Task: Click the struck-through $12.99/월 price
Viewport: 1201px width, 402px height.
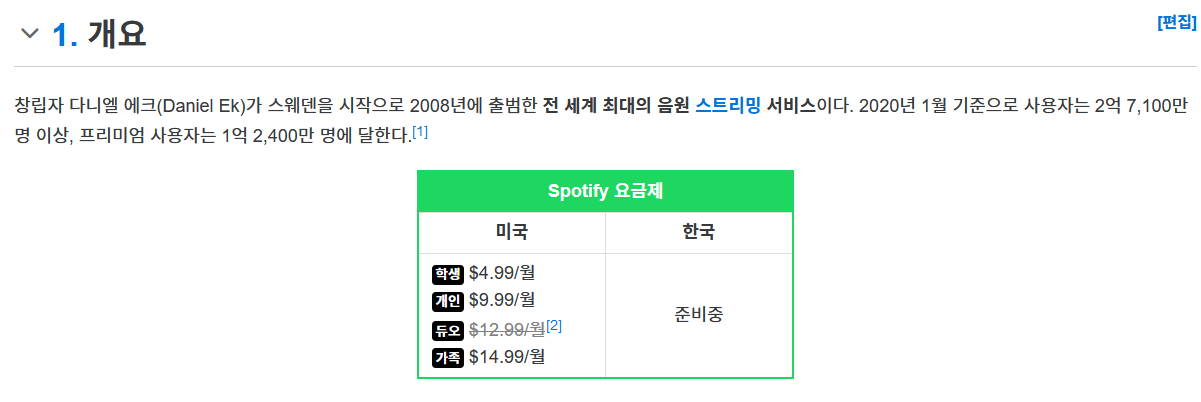Action: (507, 329)
